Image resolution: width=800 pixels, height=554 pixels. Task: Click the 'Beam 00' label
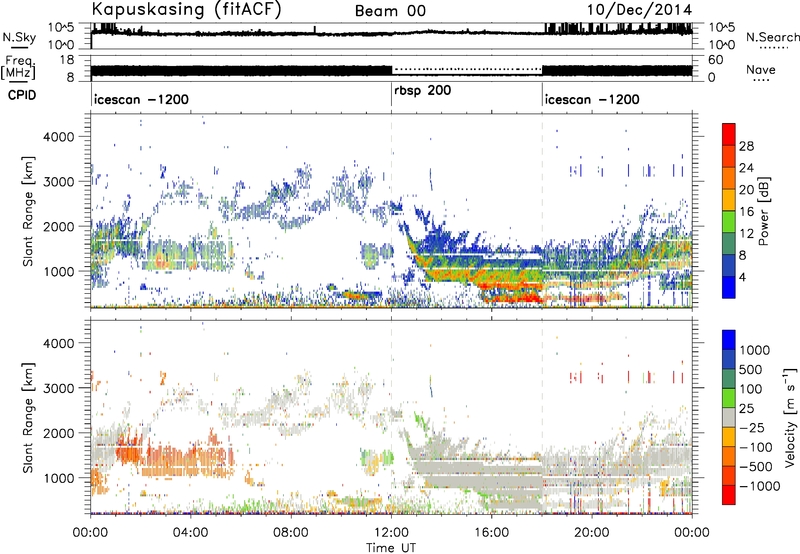pyautogui.click(x=390, y=11)
